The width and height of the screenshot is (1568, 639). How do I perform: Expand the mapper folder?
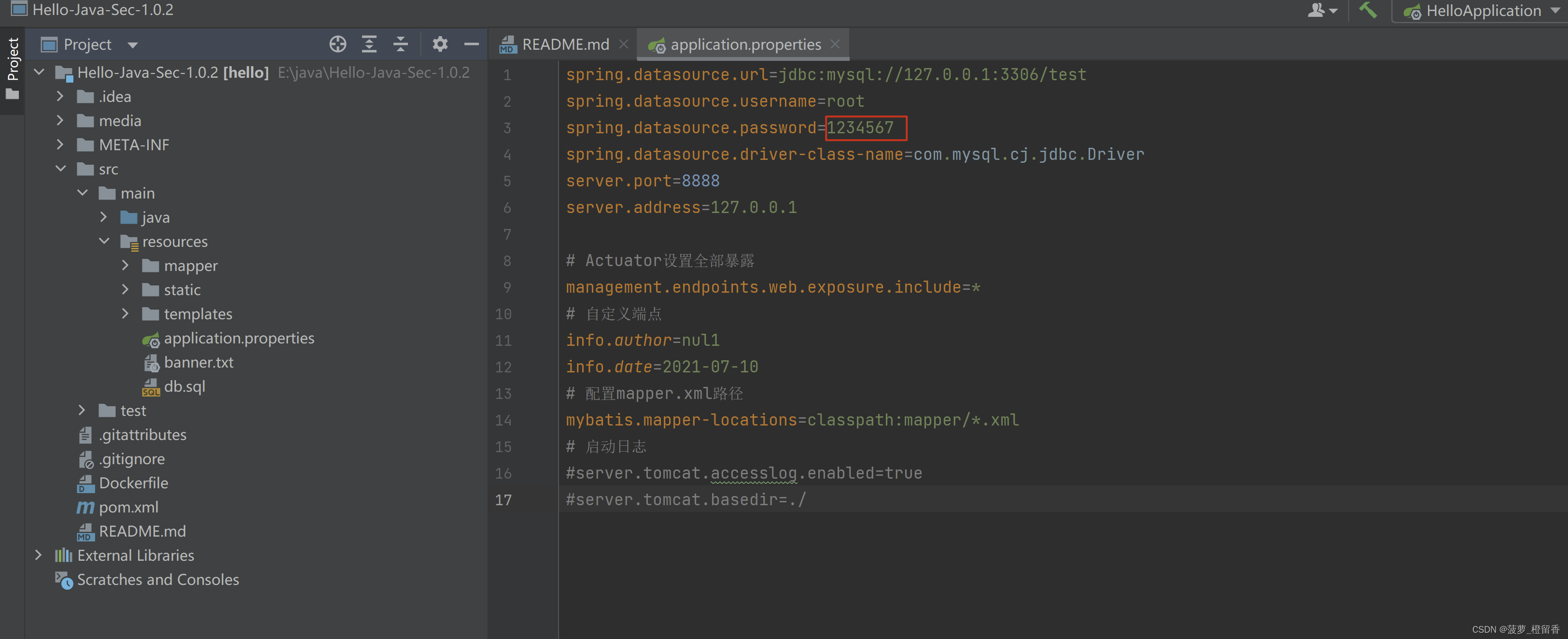(x=126, y=266)
